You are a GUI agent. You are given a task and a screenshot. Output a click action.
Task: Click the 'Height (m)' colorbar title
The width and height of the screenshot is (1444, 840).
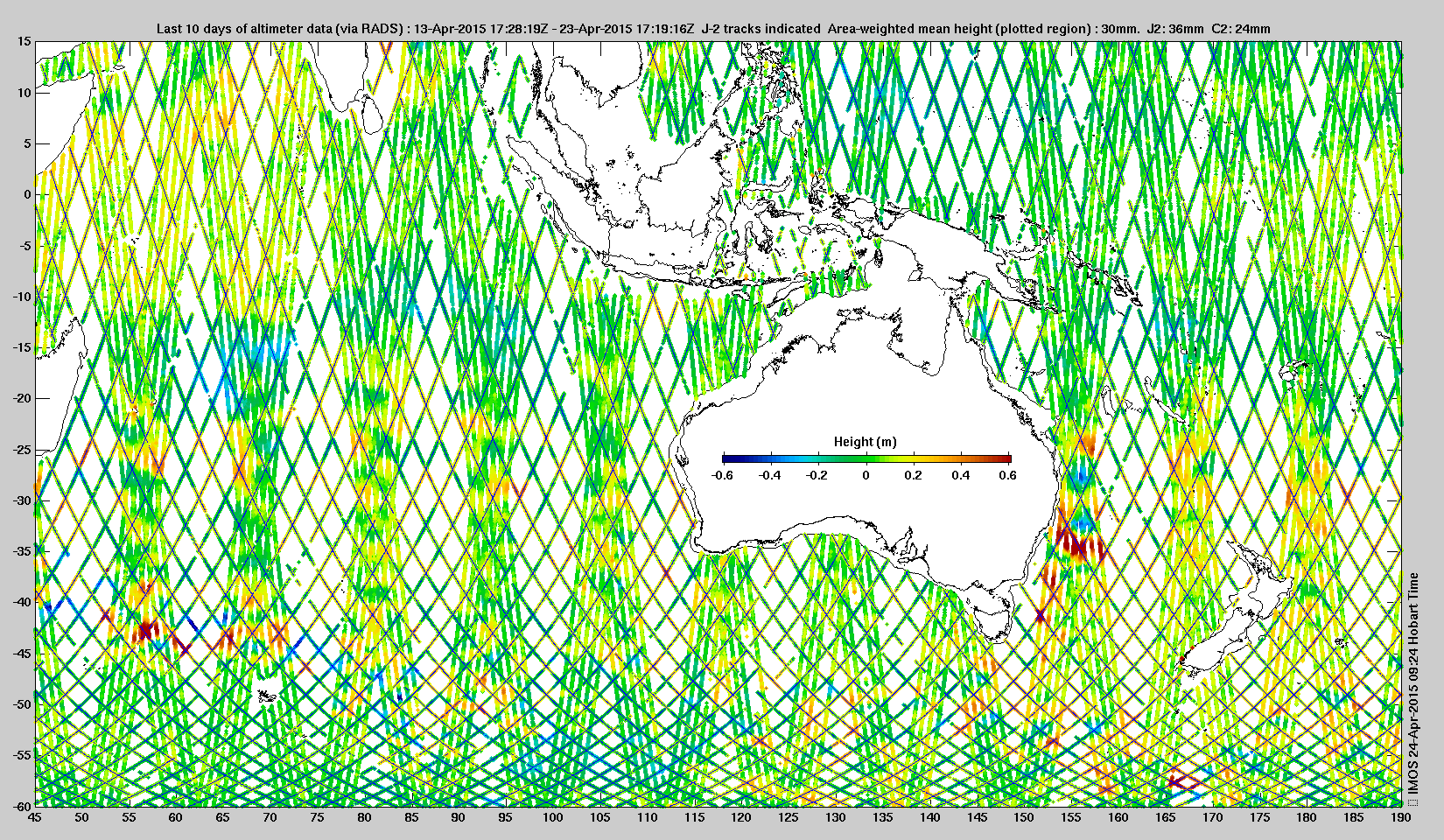tap(865, 442)
